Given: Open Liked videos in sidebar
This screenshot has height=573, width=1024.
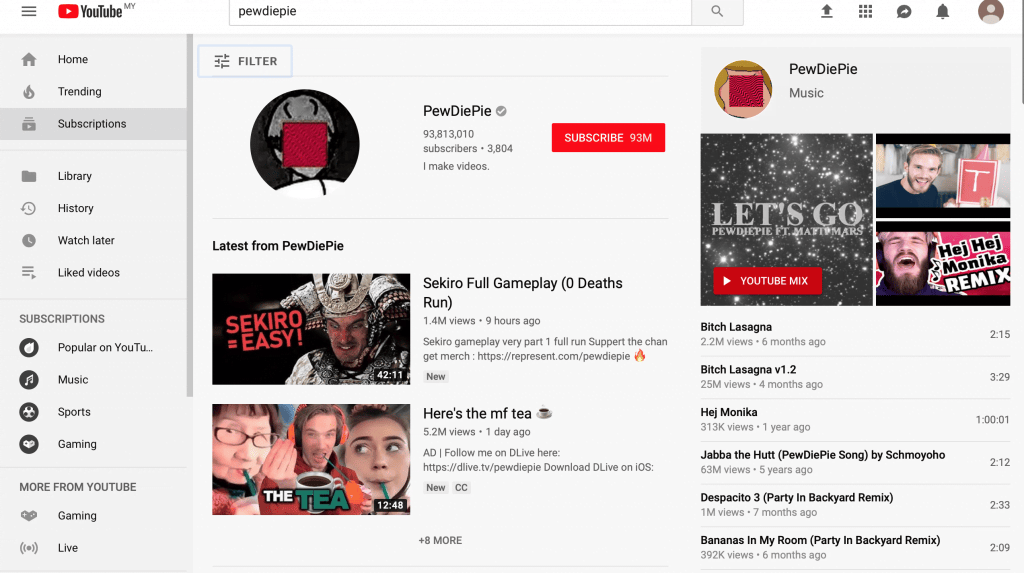Looking at the screenshot, I should pyautogui.click(x=93, y=272).
